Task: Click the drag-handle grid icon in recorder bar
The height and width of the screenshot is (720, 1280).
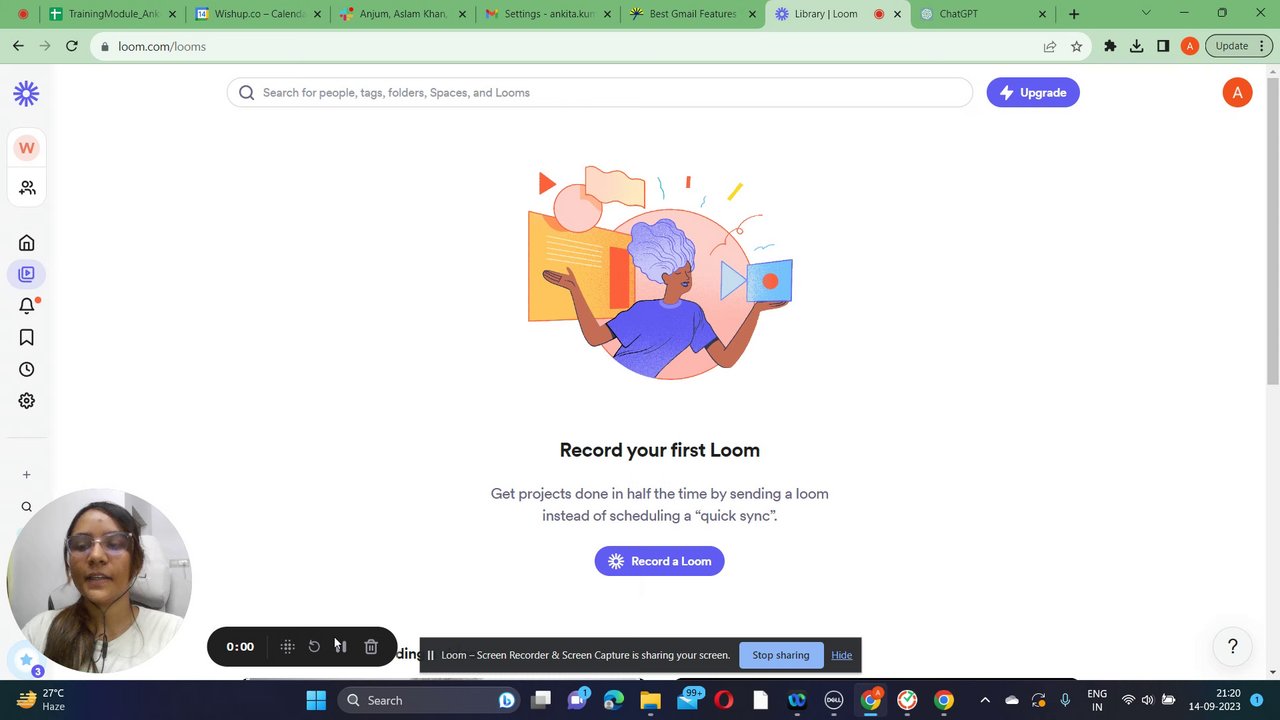Action: pos(287,647)
